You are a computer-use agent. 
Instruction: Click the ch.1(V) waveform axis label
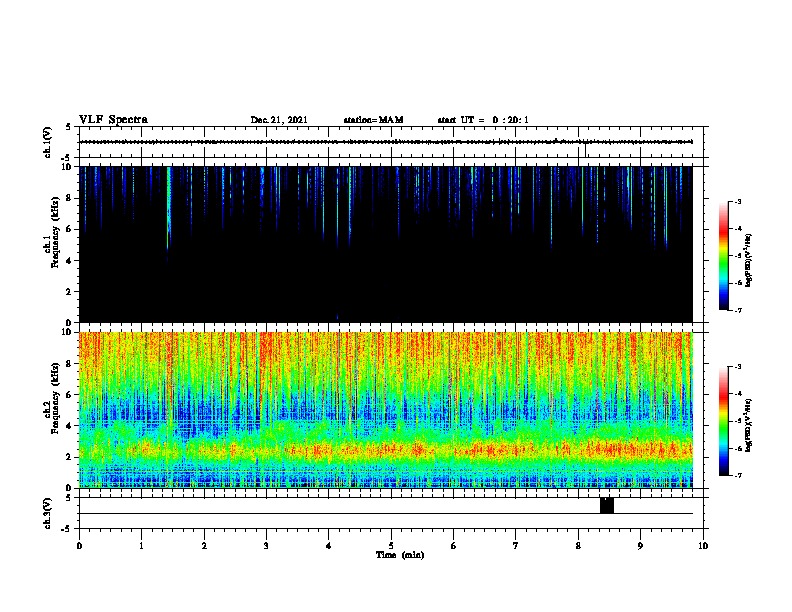pyautogui.click(x=48, y=142)
